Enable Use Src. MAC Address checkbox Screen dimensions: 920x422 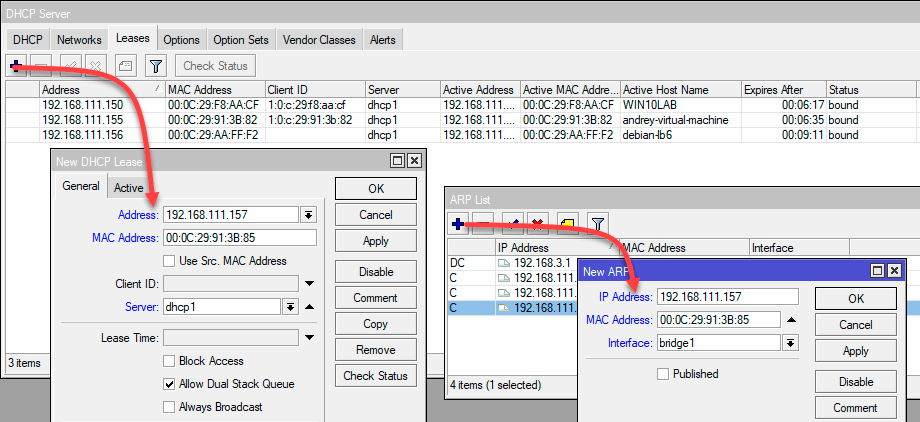pyautogui.click(x=169, y=261)
